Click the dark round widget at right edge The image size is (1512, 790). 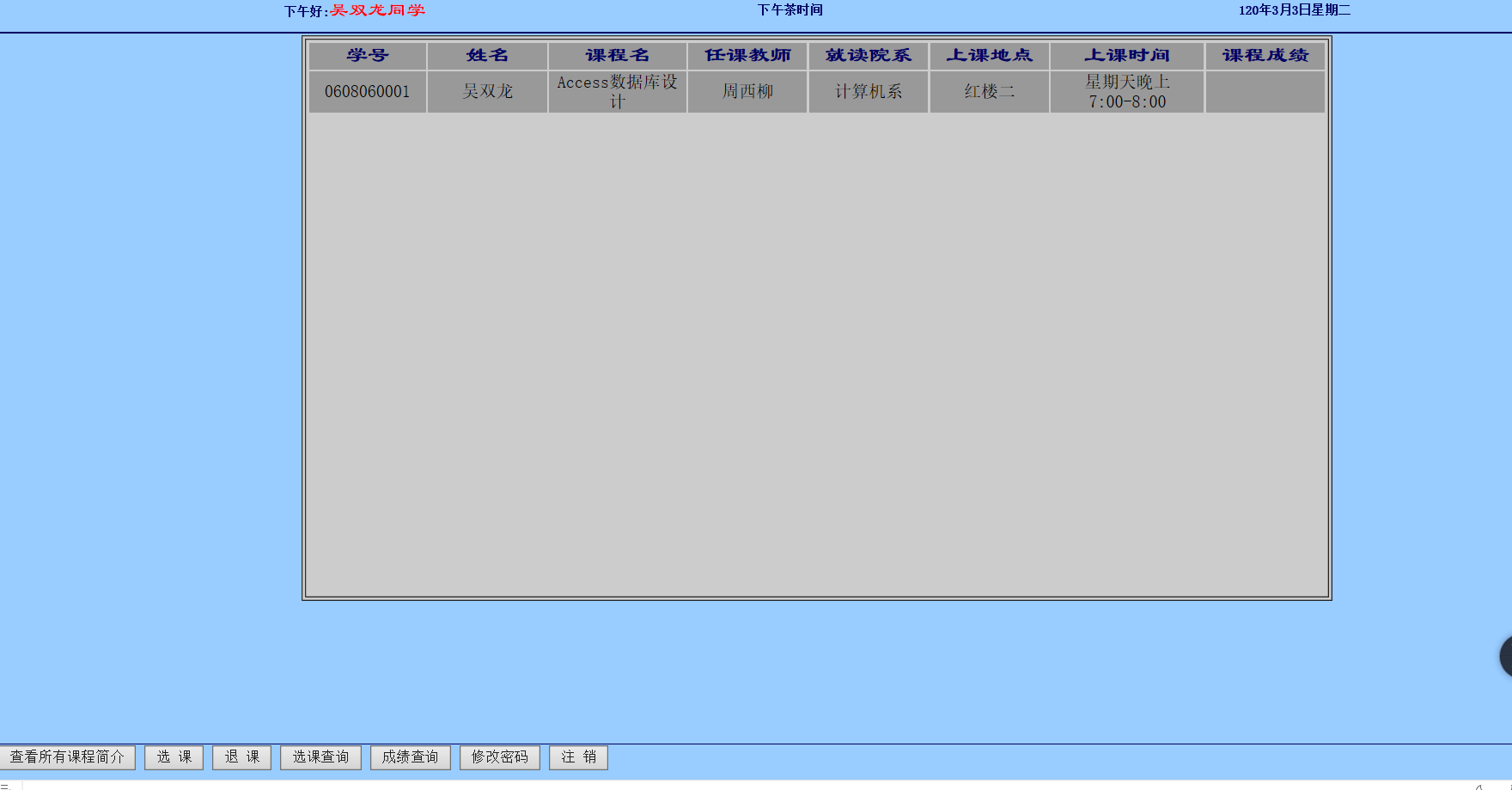pyautogui.click(x=1506, y=658)
